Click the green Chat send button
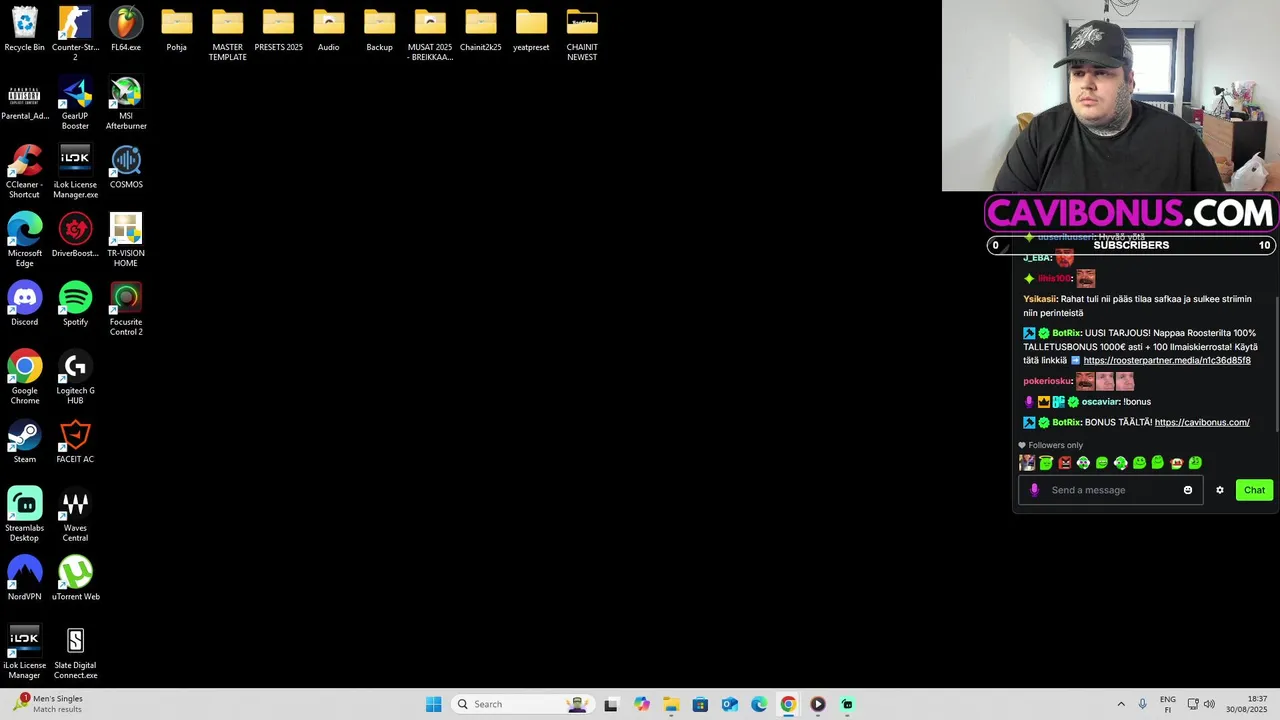The image size is (1280, 720). pyautogui.click(x=1254, y=490)
